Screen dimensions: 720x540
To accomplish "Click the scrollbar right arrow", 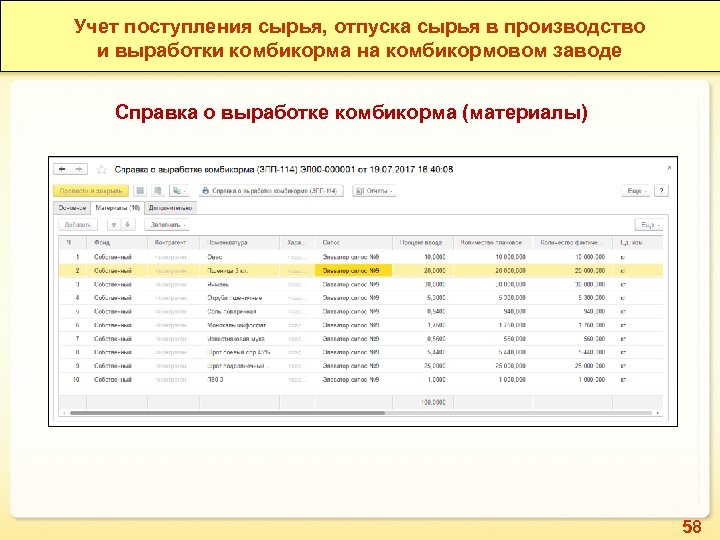I will coord(658,413).
